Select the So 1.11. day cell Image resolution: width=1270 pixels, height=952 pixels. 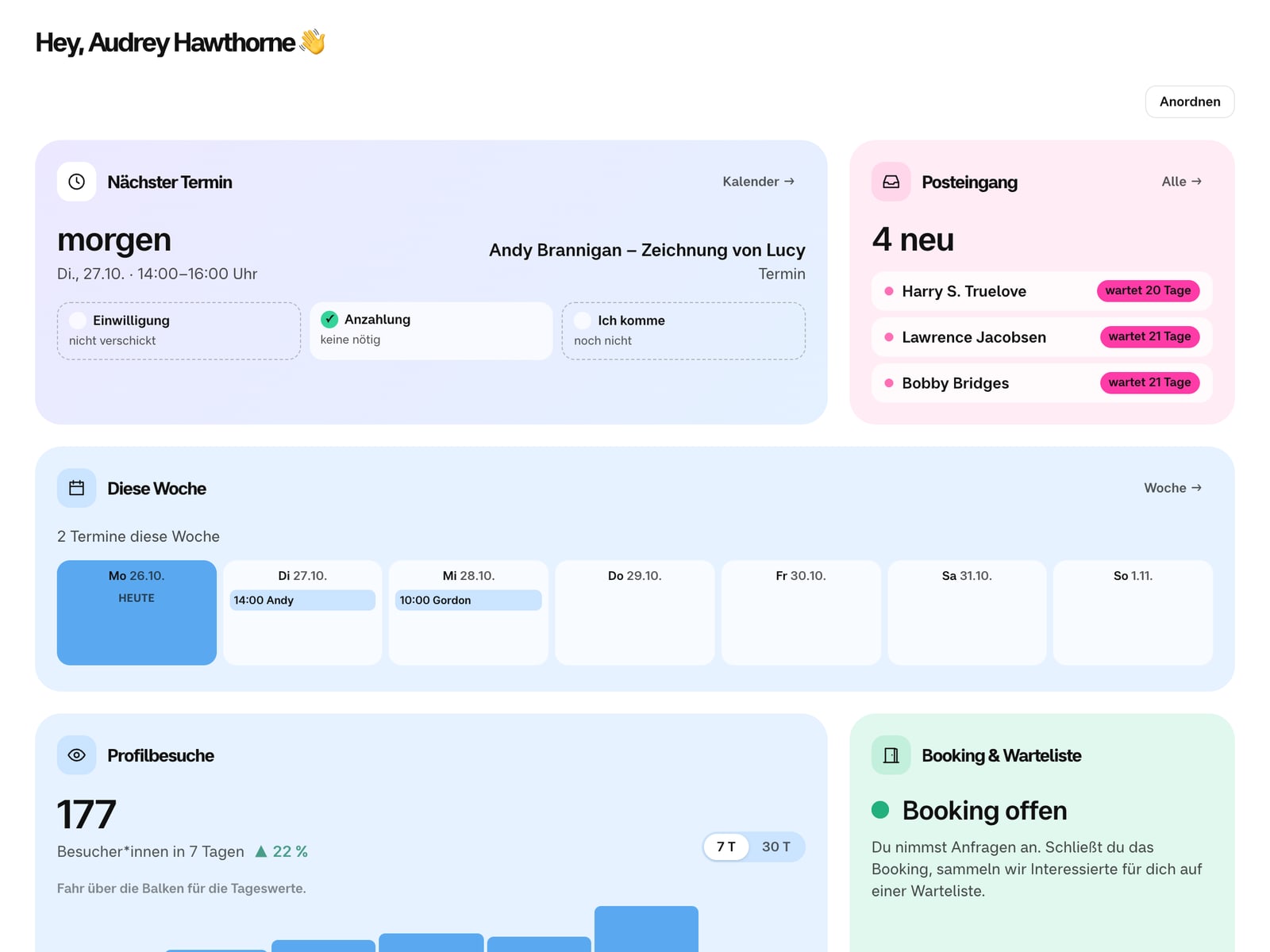click(1133, 612)
